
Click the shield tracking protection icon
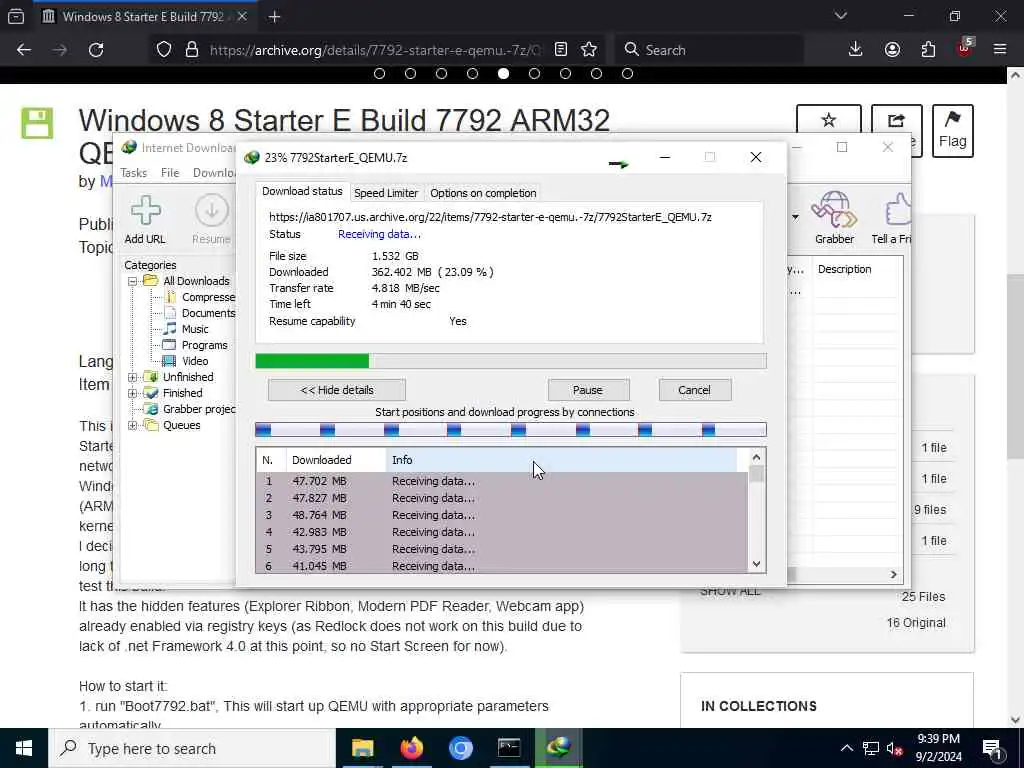[x=164, y=50]
